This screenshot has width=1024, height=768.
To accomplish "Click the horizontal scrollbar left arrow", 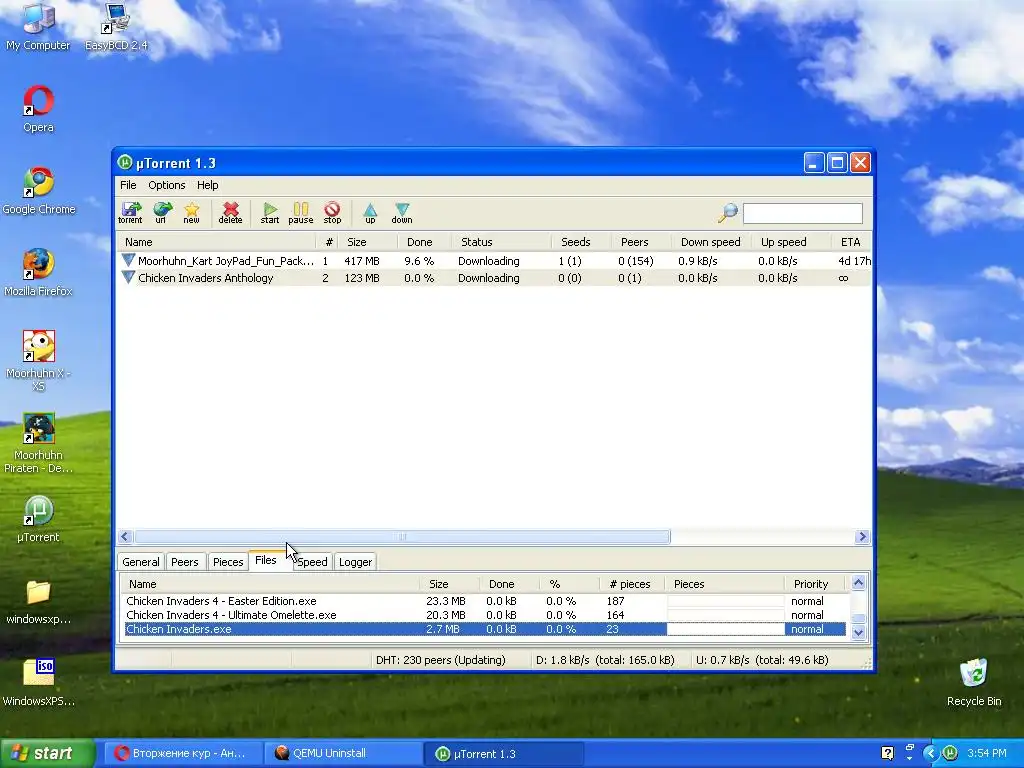I will 125,537.
